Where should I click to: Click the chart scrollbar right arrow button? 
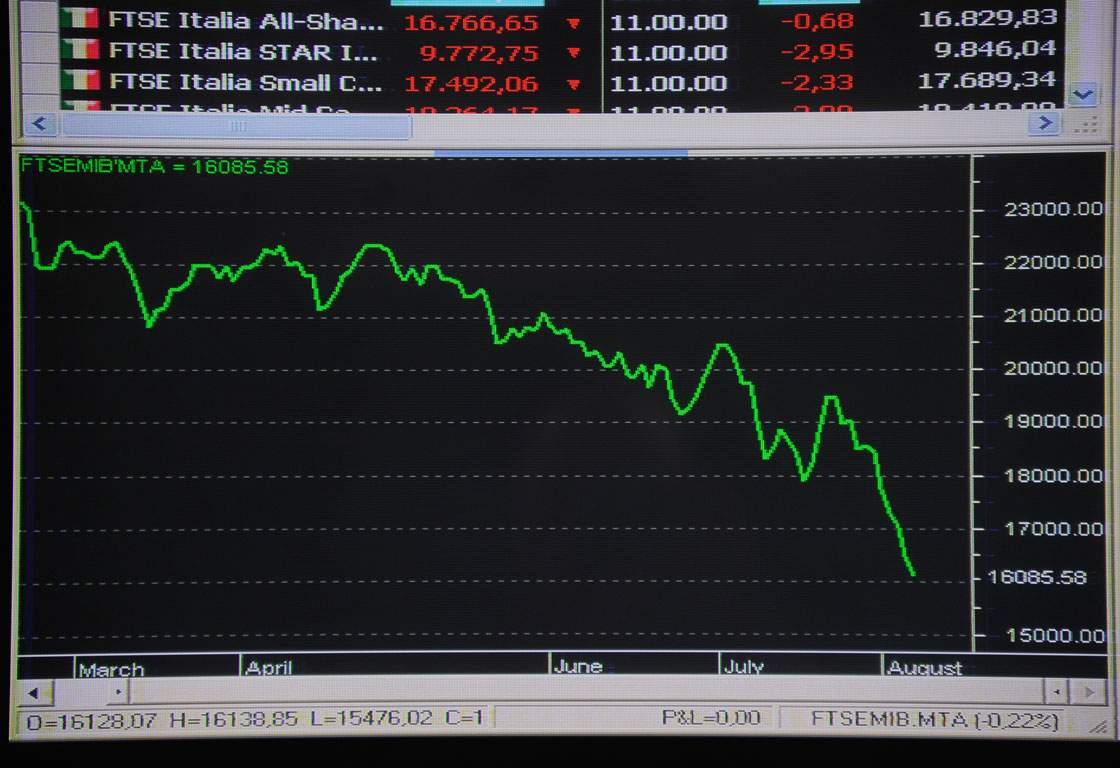(x=1089, y=692)
